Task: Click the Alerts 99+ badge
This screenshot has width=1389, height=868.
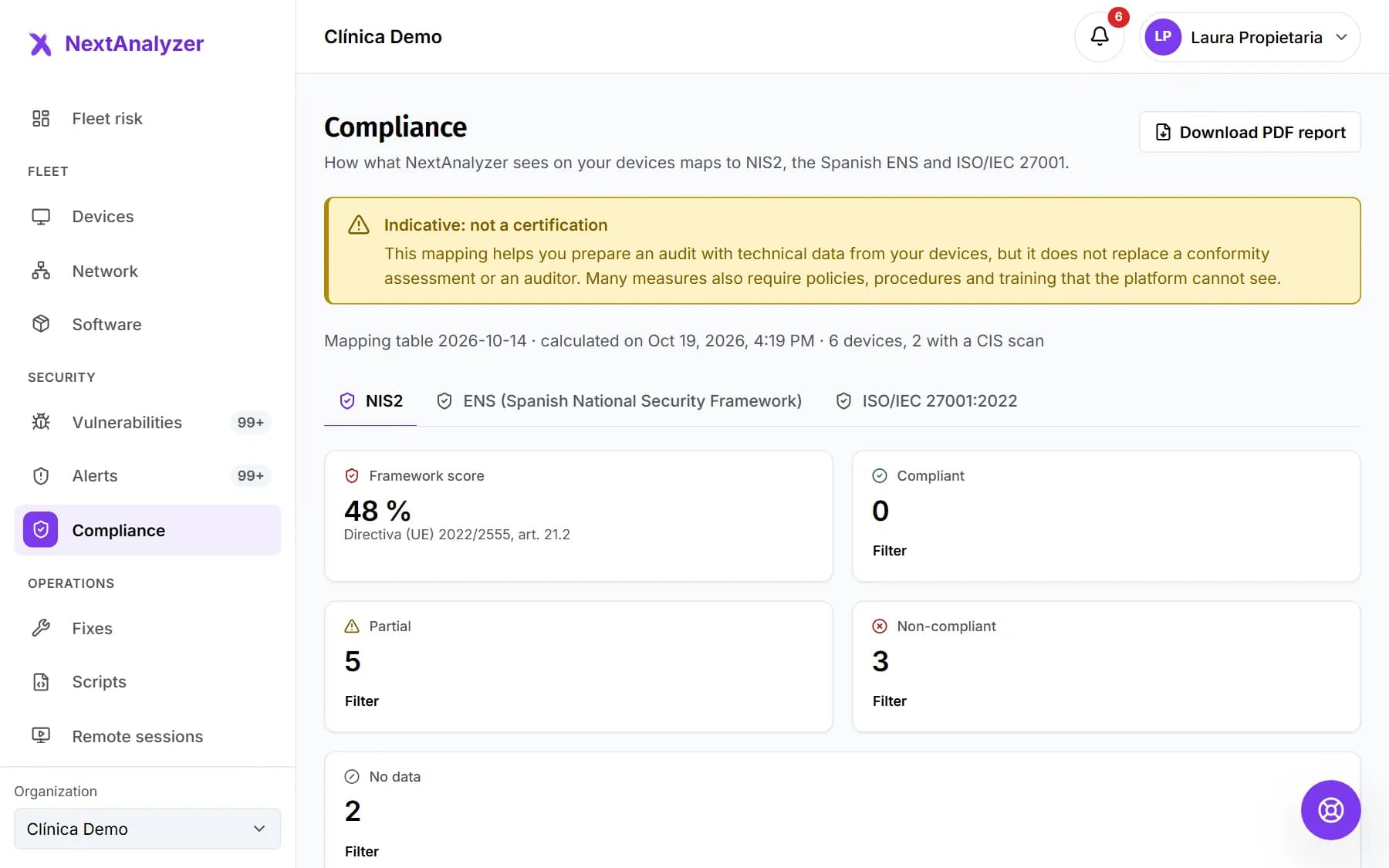Action: 251,476
